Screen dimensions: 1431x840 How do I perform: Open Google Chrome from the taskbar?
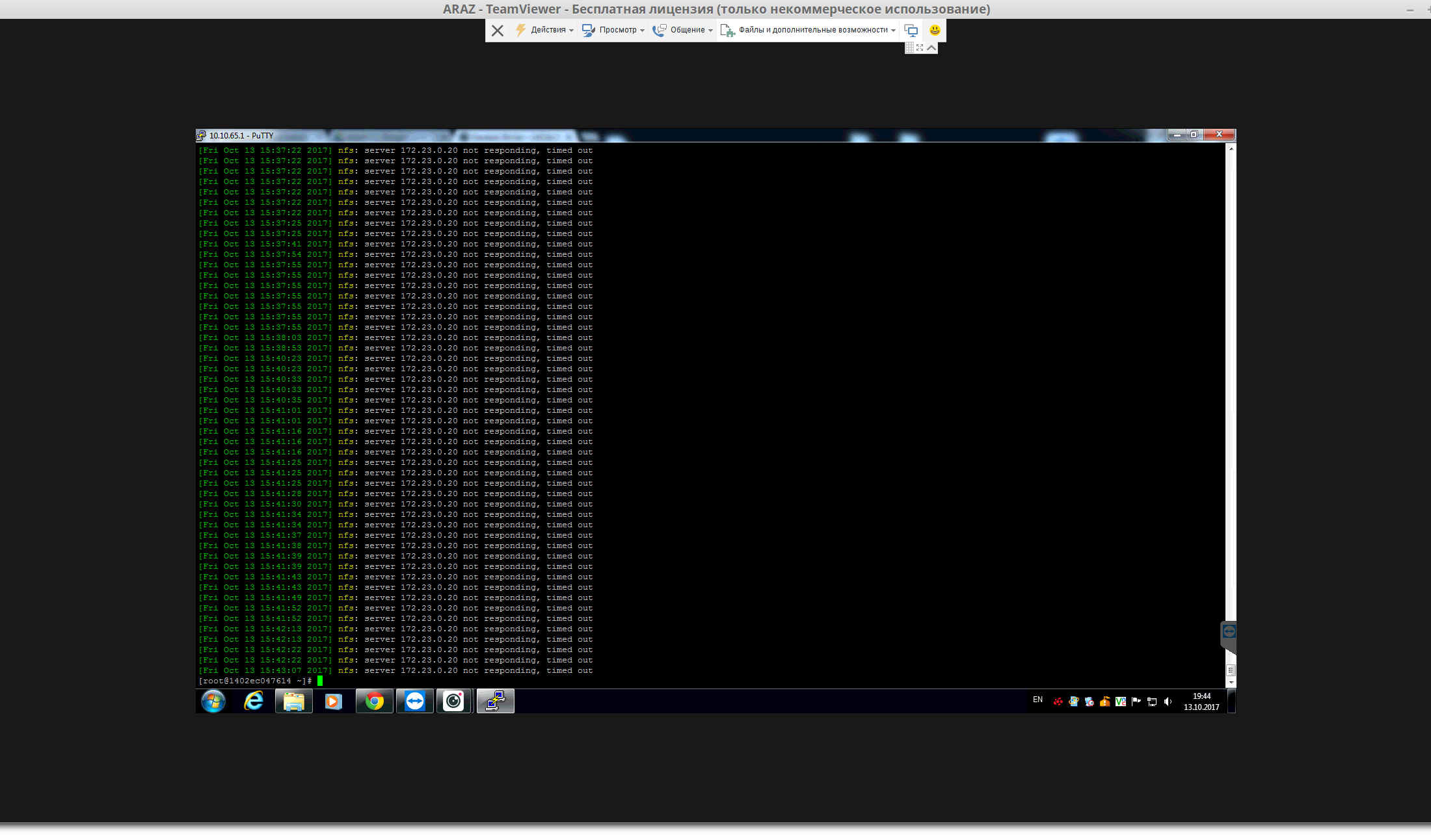pyautogui.click(x=374, y=701)
